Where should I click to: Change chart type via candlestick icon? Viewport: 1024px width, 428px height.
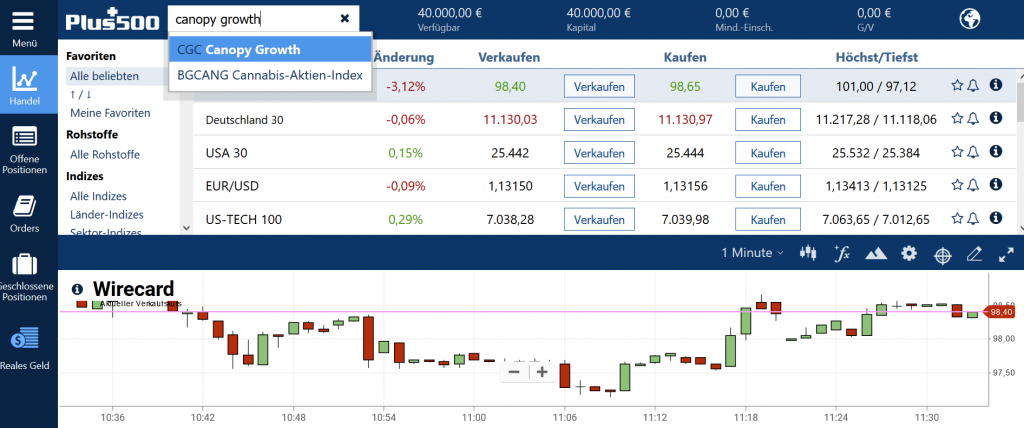pos(809,253)
